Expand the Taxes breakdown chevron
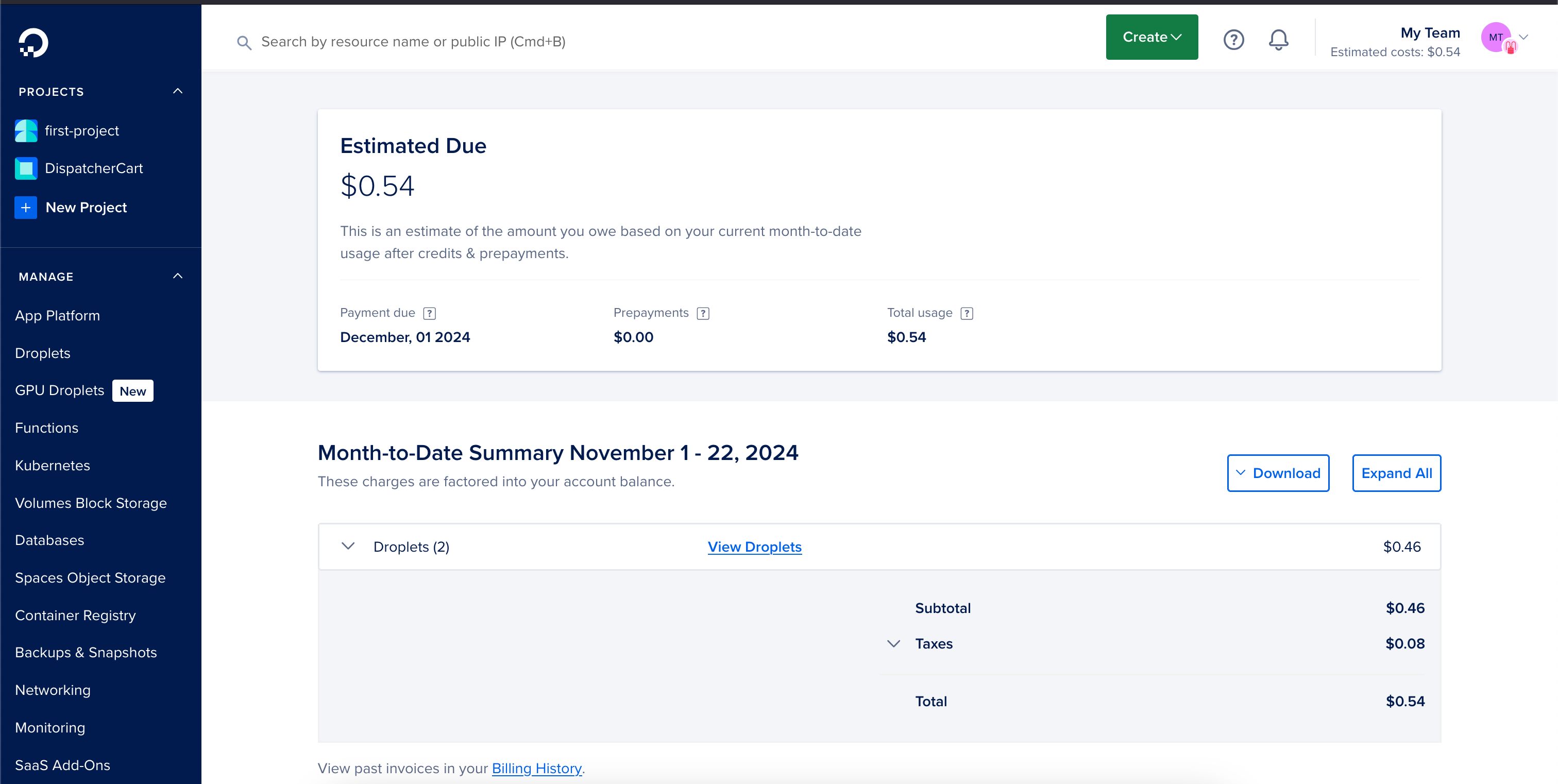1558x784 pixels. coord(893,643)
